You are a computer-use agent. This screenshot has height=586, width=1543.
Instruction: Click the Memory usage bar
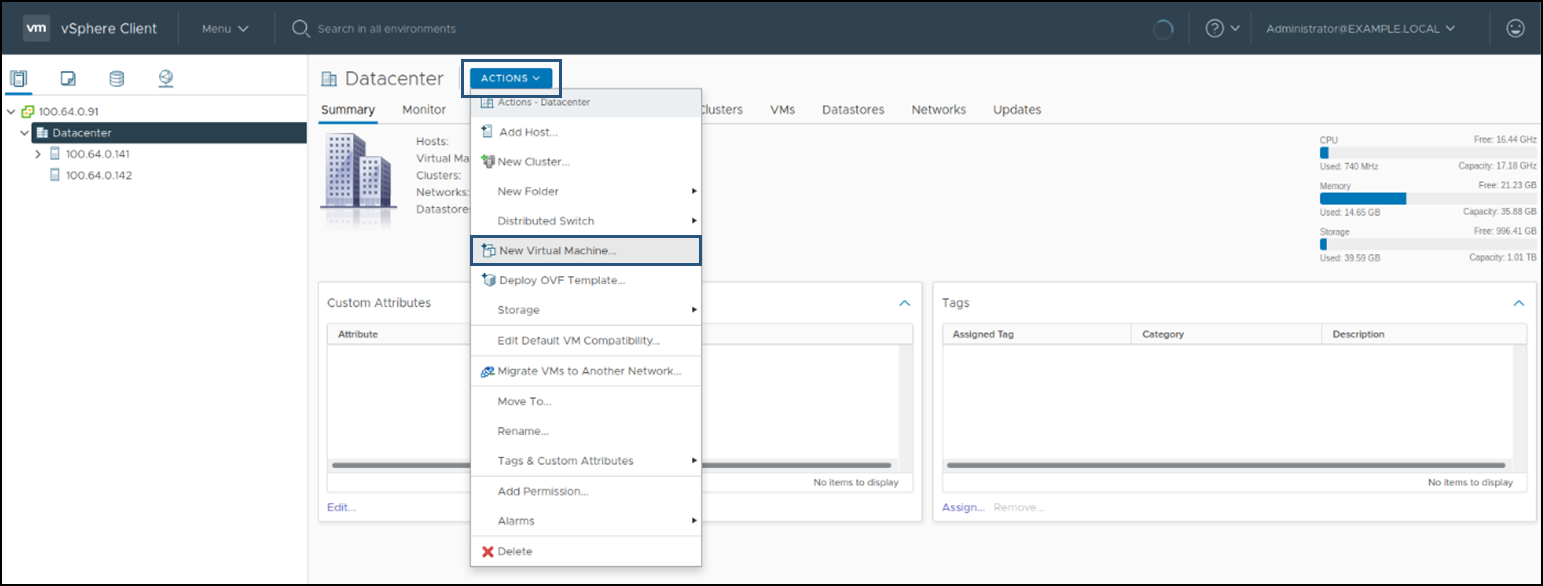[1428, 198]
